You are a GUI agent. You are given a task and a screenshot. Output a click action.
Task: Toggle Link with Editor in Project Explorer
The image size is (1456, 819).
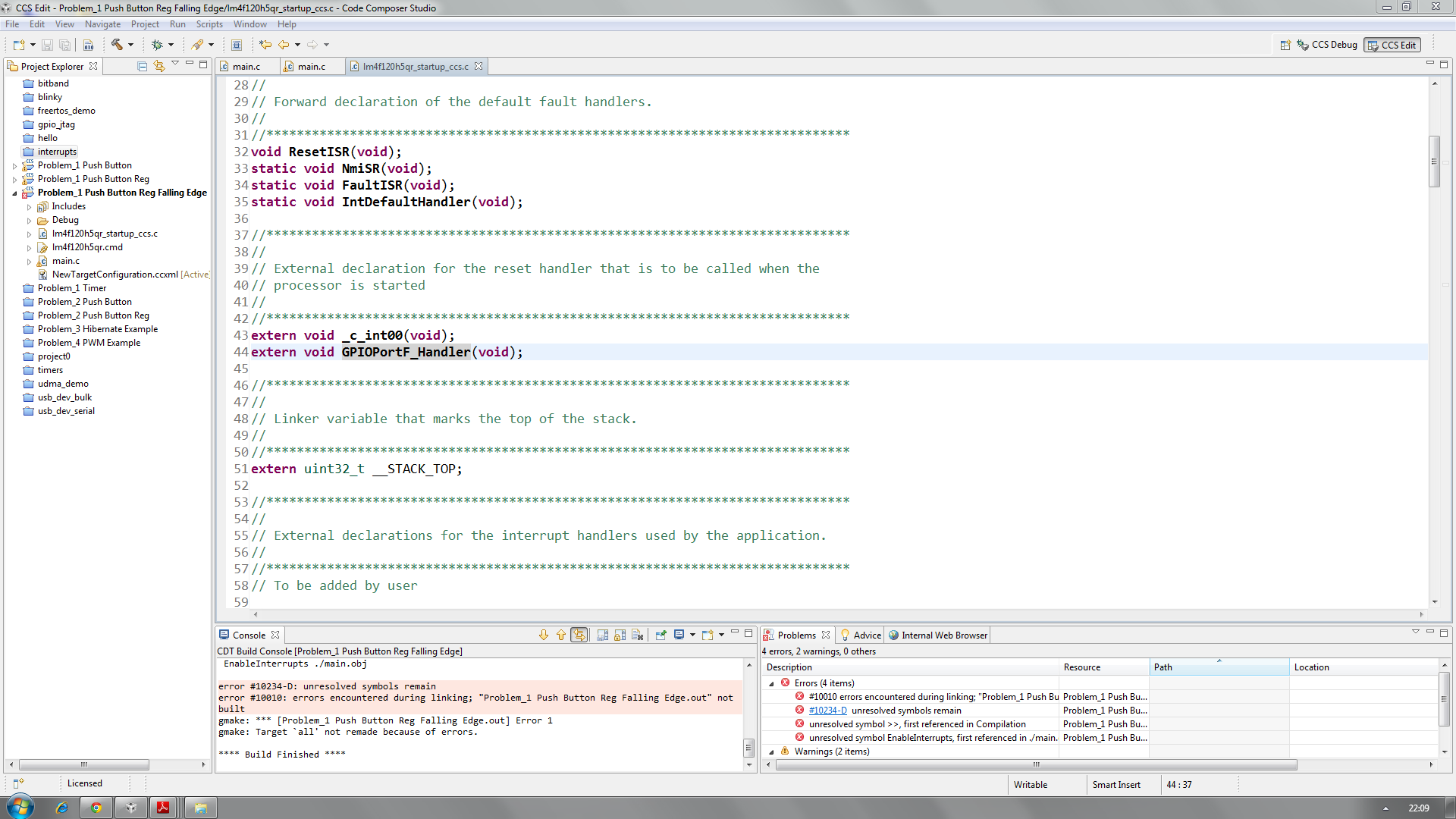pyautogui.click(x=159, y=66)
